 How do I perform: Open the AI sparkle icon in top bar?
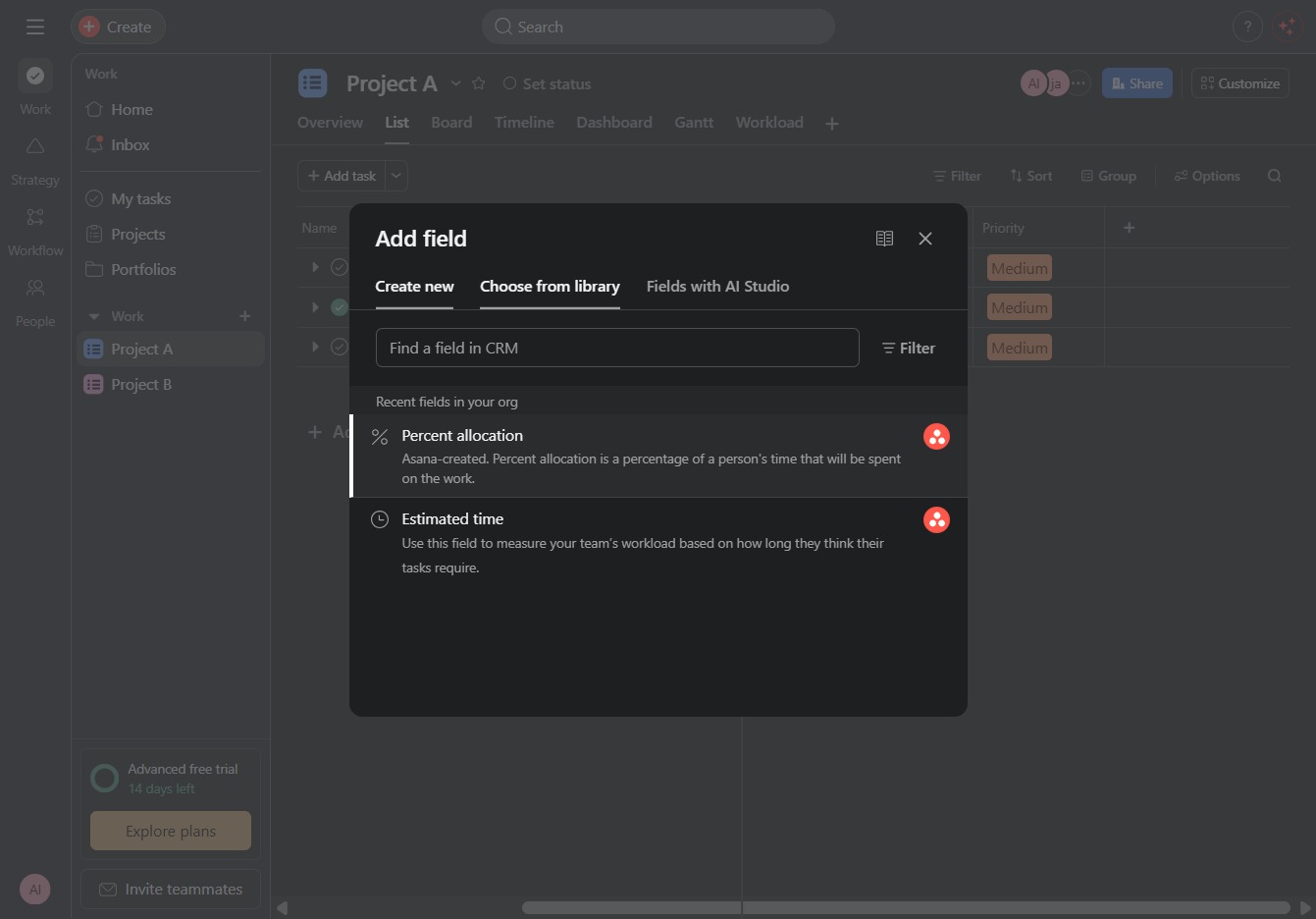coord(1287,27)
